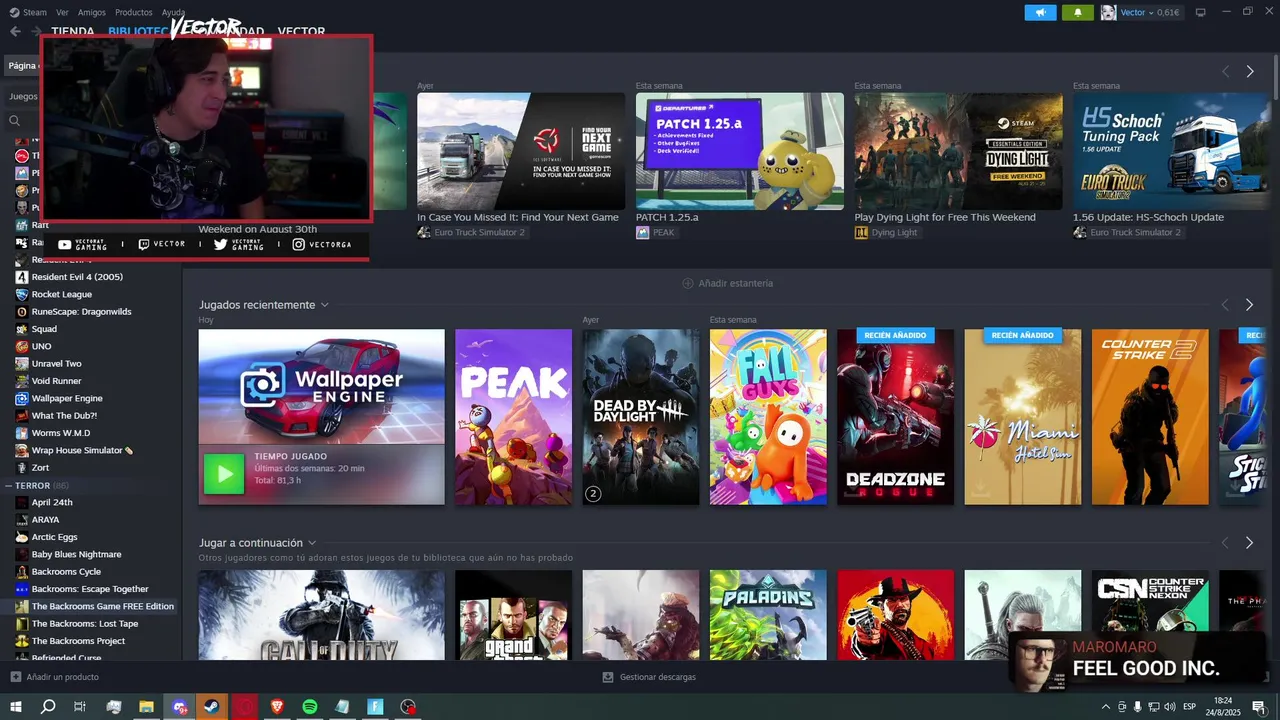Image resolution: width=1280 pixels, height=720 pixels.
Task: Open the Ayuda menu
Action: pos(173,12)
